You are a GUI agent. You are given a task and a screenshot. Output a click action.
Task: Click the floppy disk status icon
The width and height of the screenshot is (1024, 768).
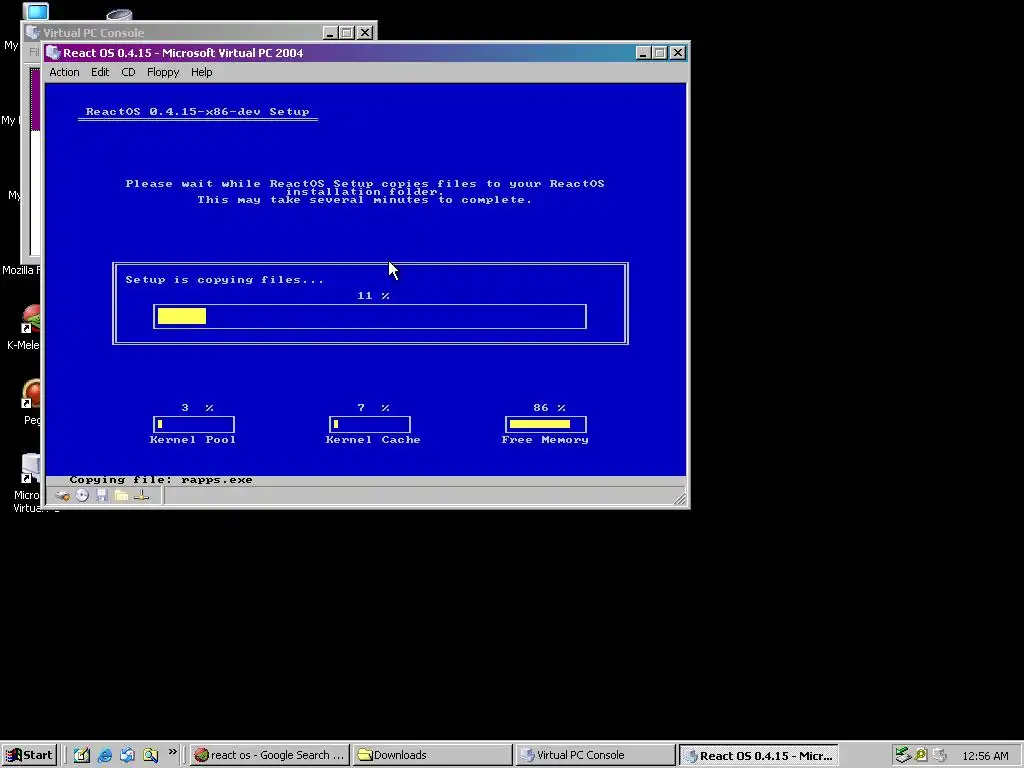102,496
